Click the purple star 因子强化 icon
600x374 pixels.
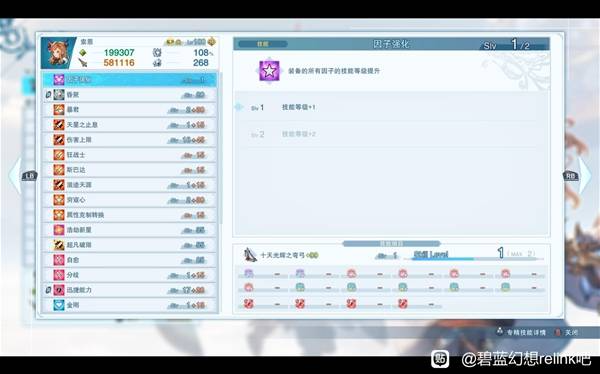coord(269,71)
